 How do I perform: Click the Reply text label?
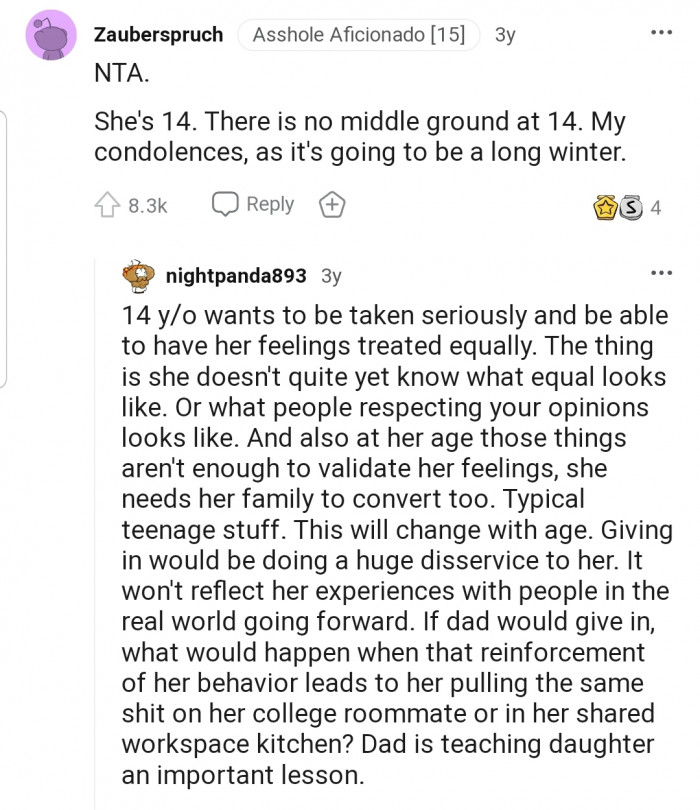click(270, 204)
